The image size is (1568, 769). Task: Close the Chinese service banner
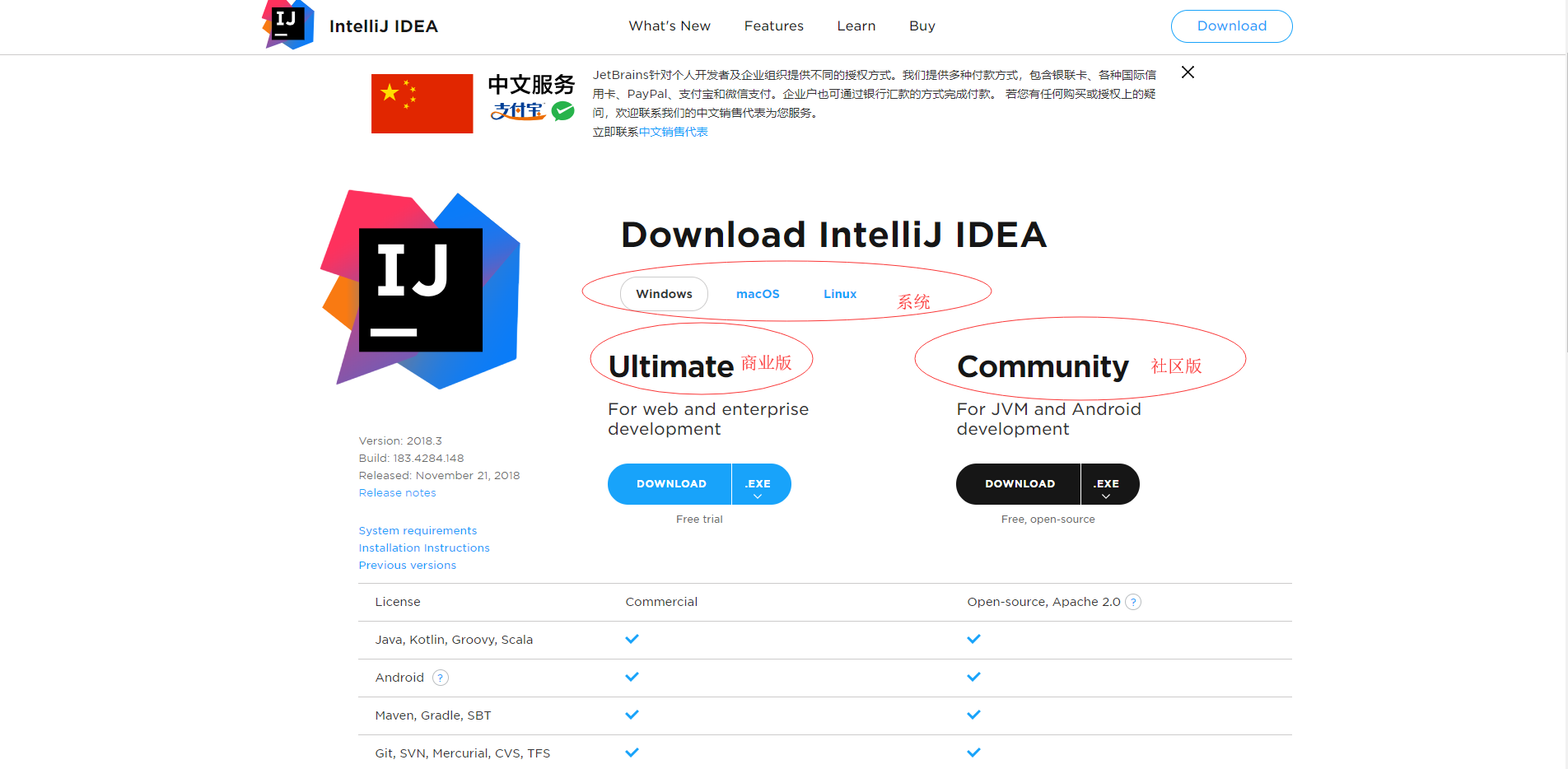[x=1188, y=72]
